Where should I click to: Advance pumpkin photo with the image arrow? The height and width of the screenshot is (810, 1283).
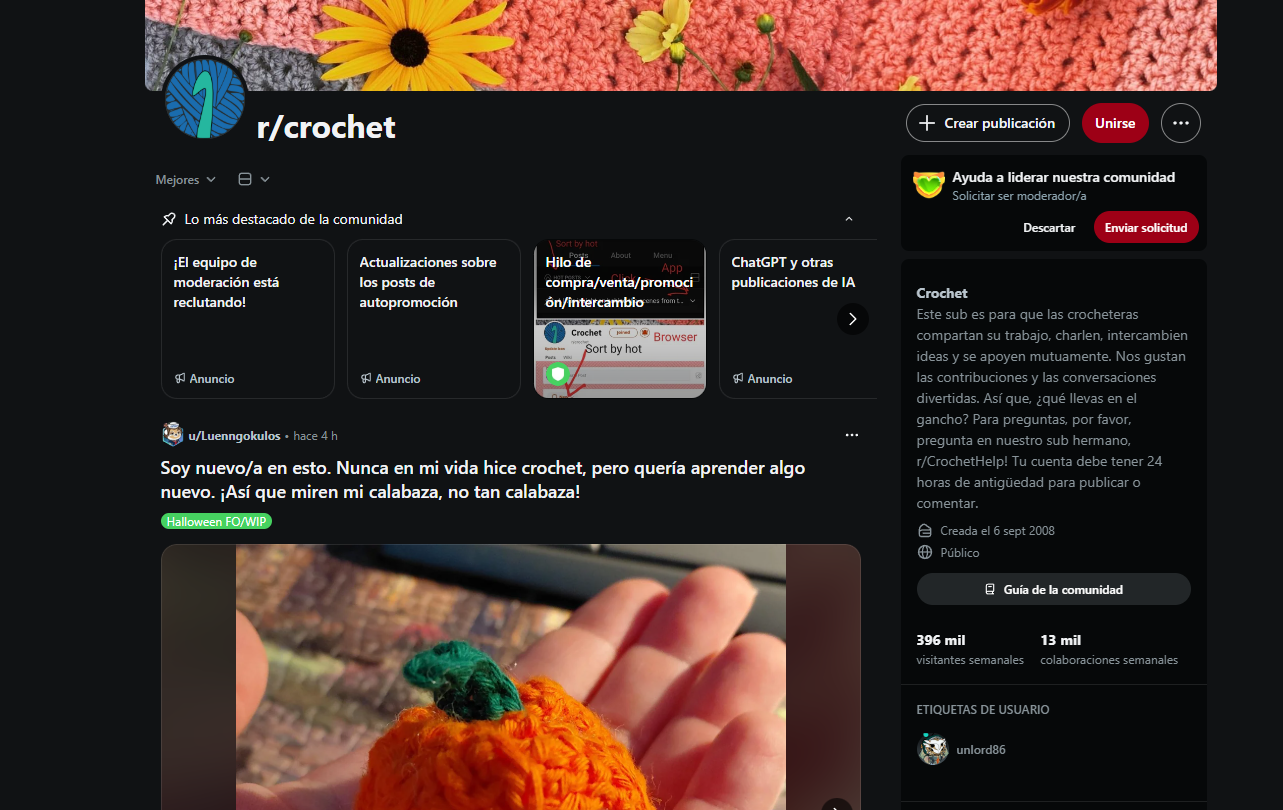(837, 803)
